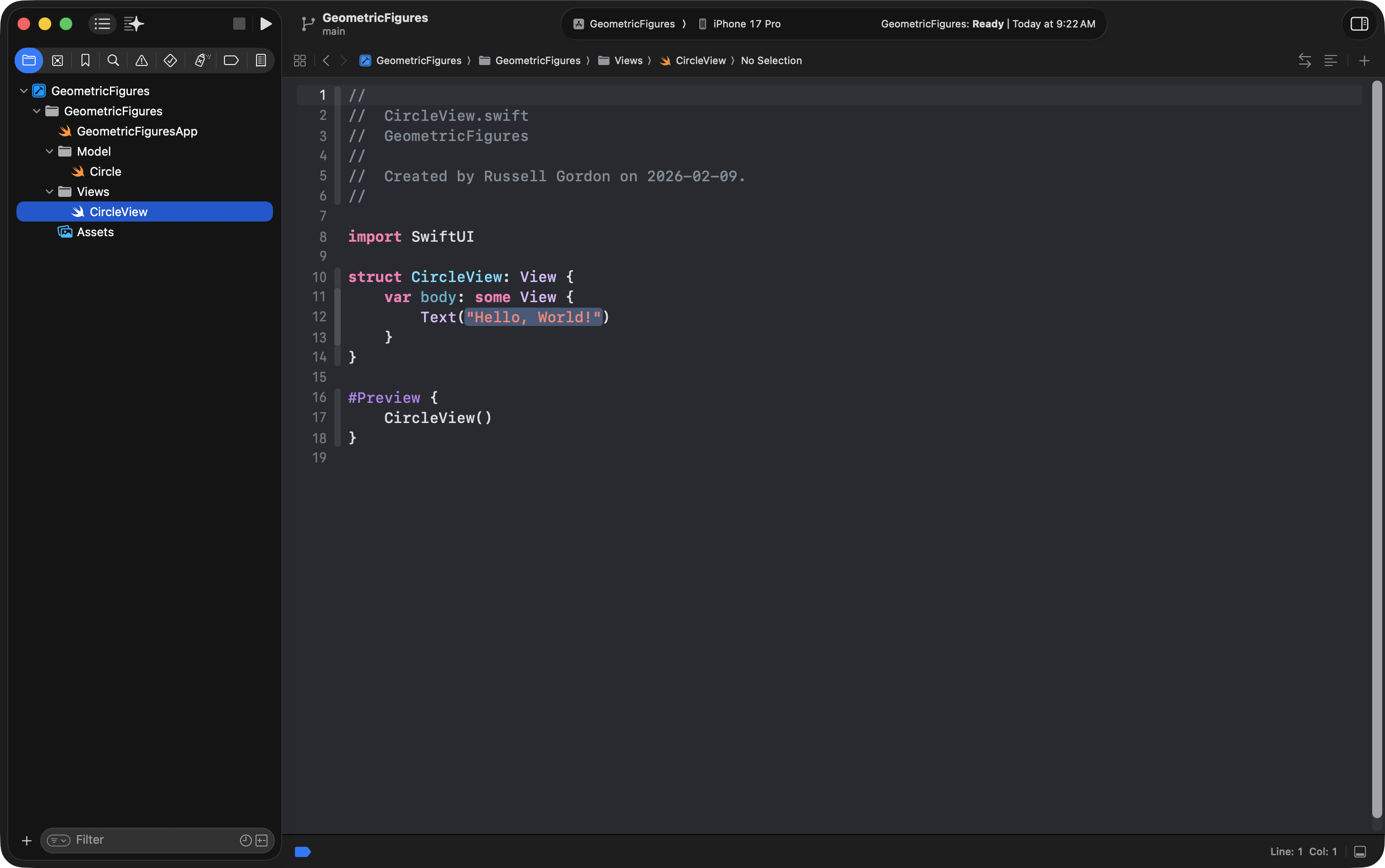Open the Issue navigator warning icon
Viewport: 1385px width, 868px height.
coord(141,60)
